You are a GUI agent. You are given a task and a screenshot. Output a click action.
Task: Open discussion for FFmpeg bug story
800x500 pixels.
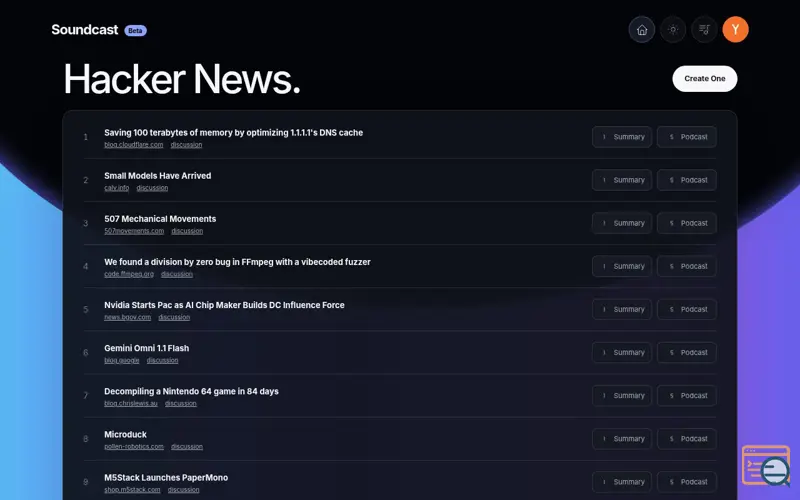[177, 274]
